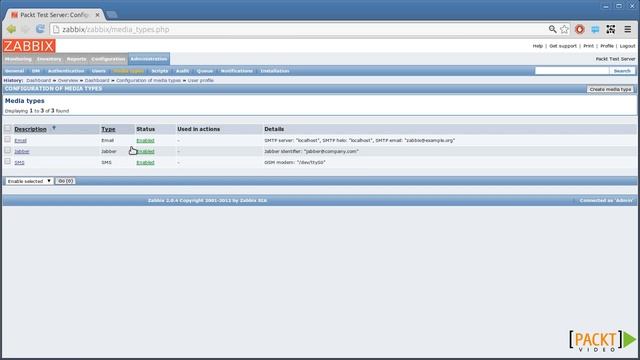
Task: Click the Help link
Action: pos(538,46)
